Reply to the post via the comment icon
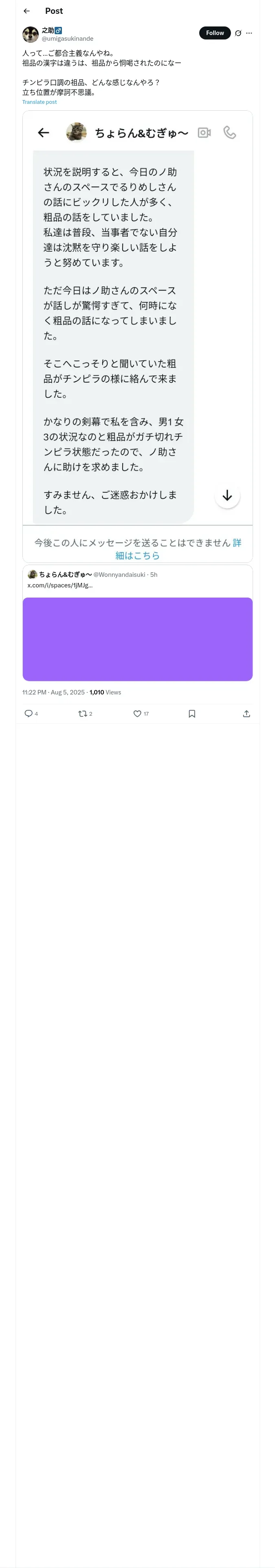Screen dimensions: 275x1568 28,714
